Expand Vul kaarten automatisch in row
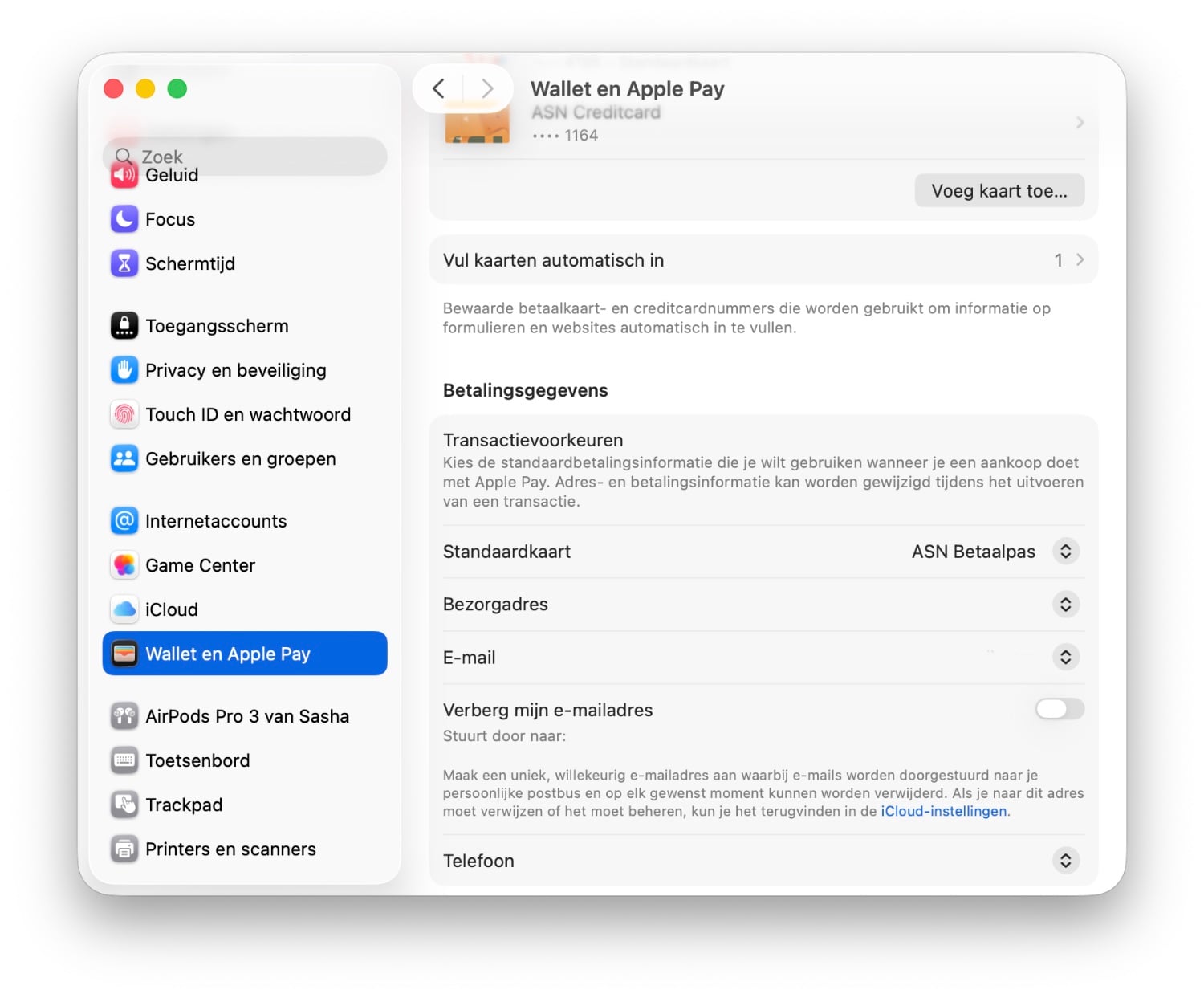The height and width of the screenshot is (998, 1204). [763, 260]
